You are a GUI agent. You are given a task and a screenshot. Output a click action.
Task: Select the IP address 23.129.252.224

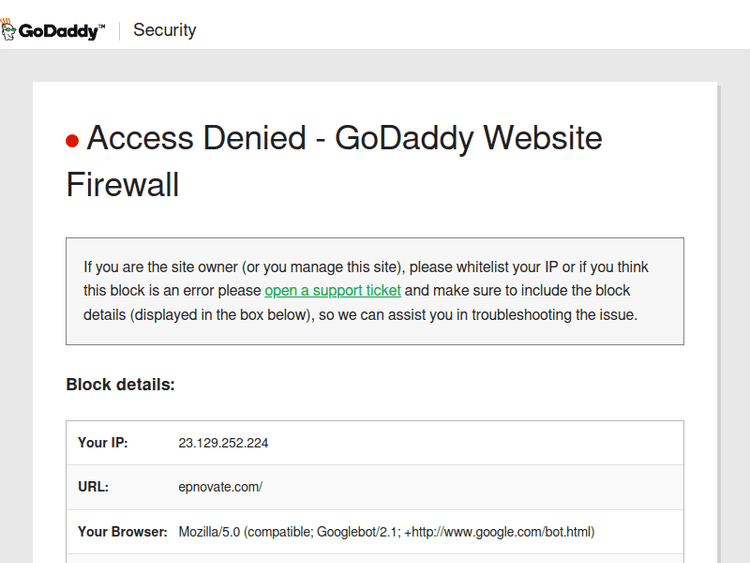223,443
